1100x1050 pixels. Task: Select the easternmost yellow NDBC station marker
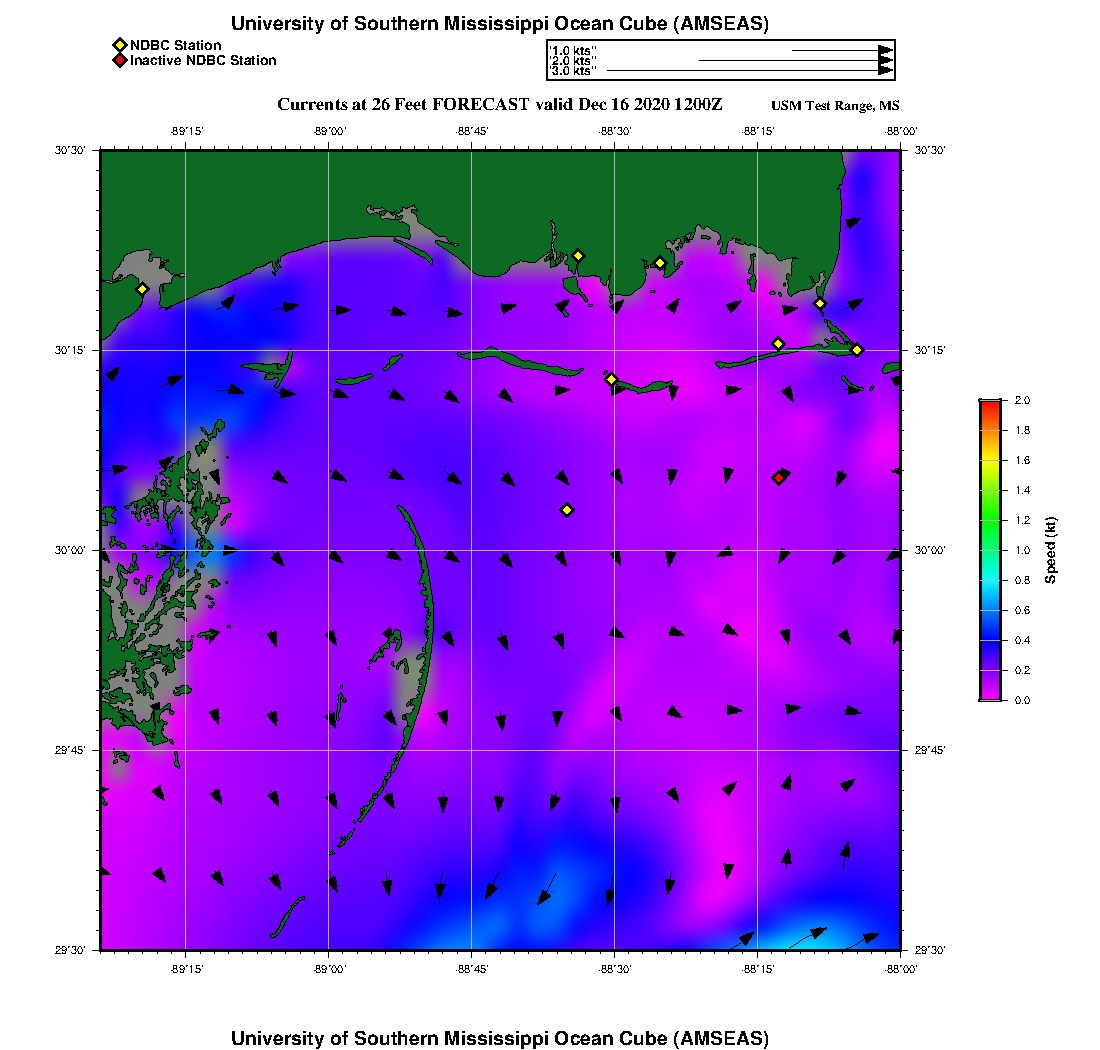click(857, 349)
